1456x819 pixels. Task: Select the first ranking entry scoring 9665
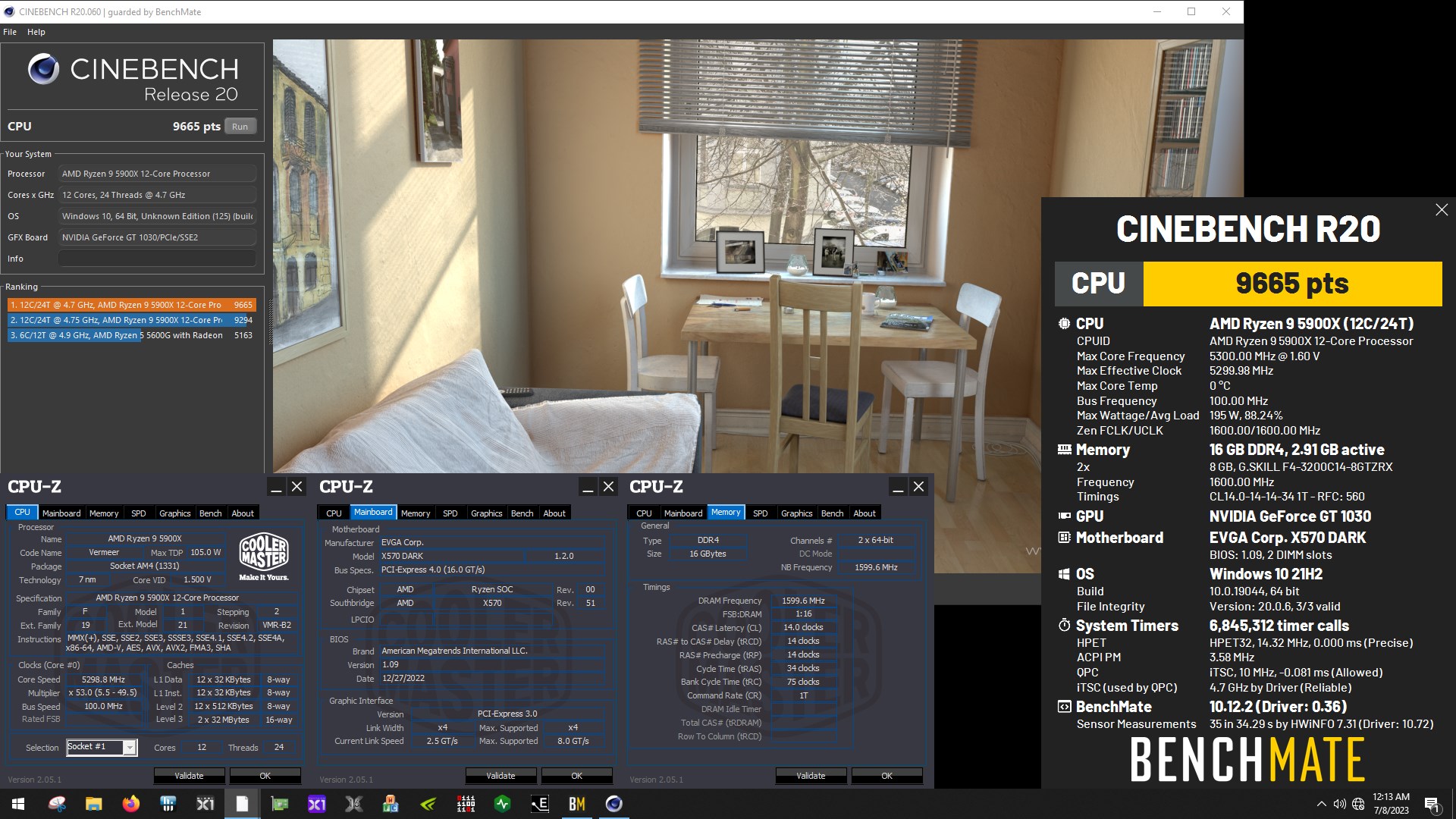pos(132,305)
